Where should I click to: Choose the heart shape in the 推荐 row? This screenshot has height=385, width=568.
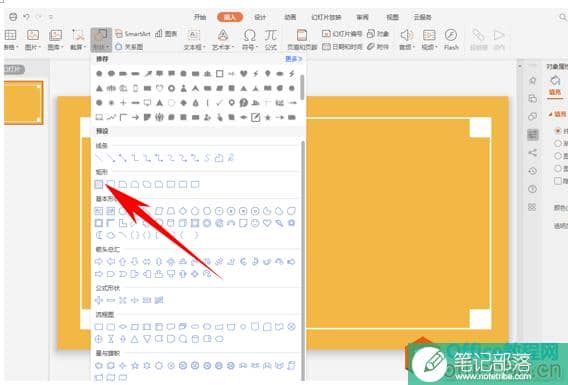[x=243, y=74]
